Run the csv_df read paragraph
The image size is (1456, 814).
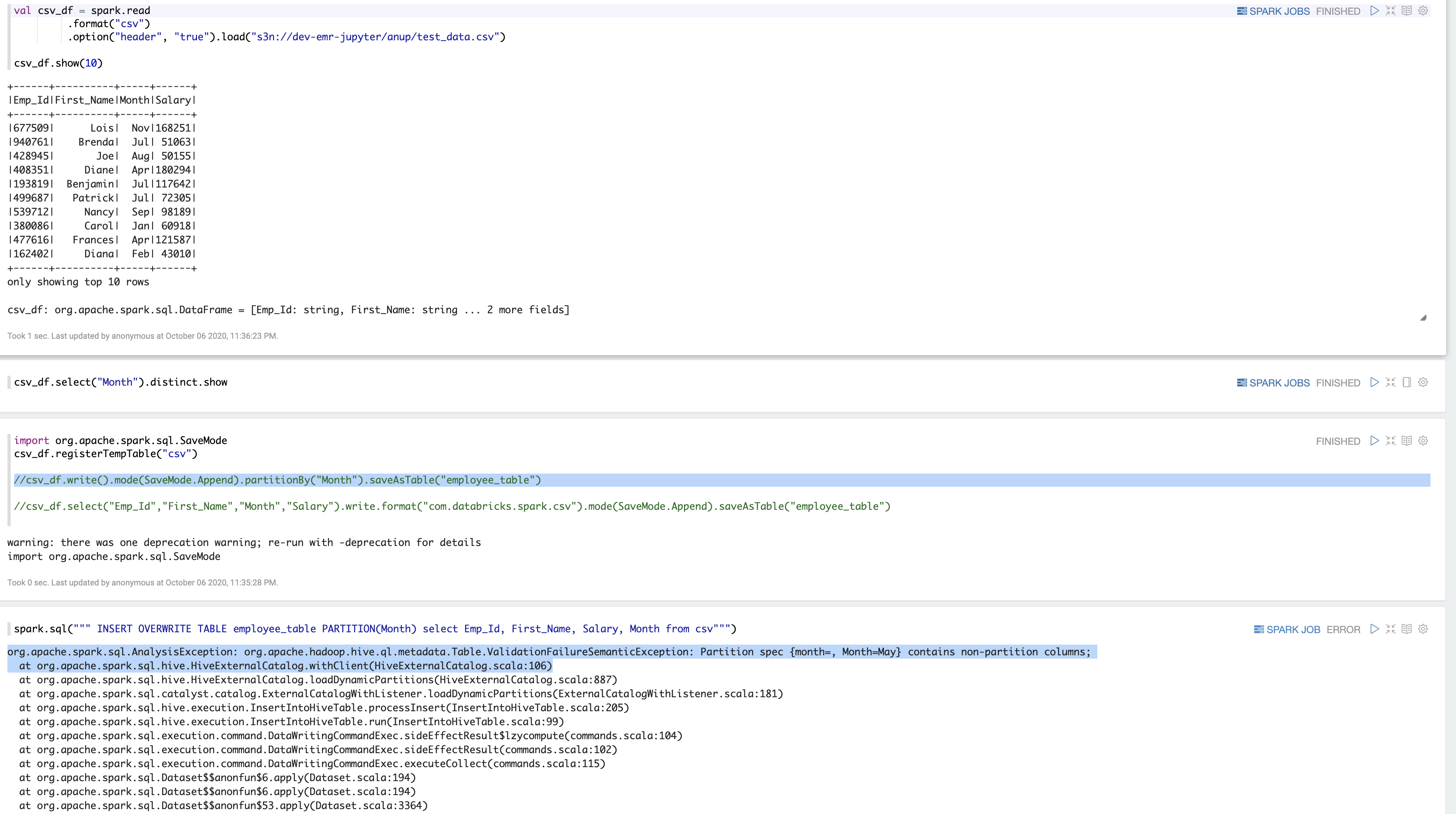click(x=1375, y=11)
